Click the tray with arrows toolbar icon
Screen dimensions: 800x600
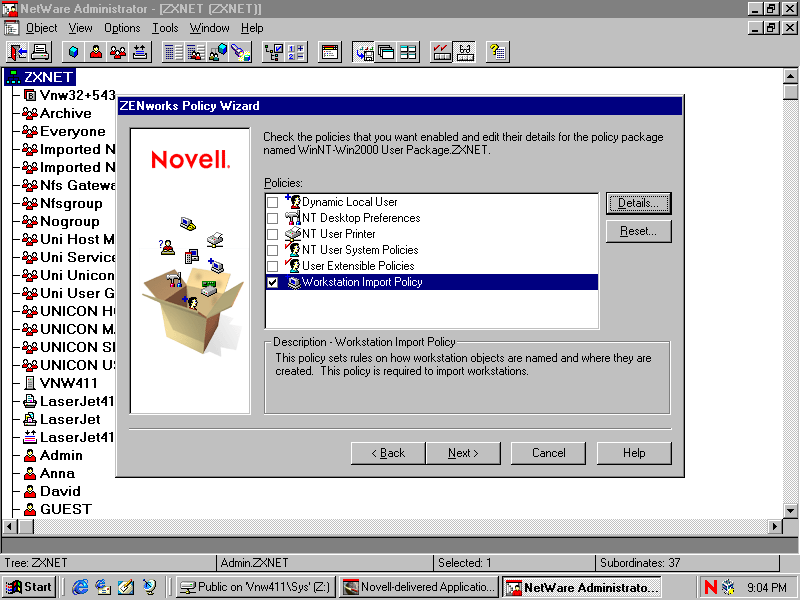click(140, 52)
